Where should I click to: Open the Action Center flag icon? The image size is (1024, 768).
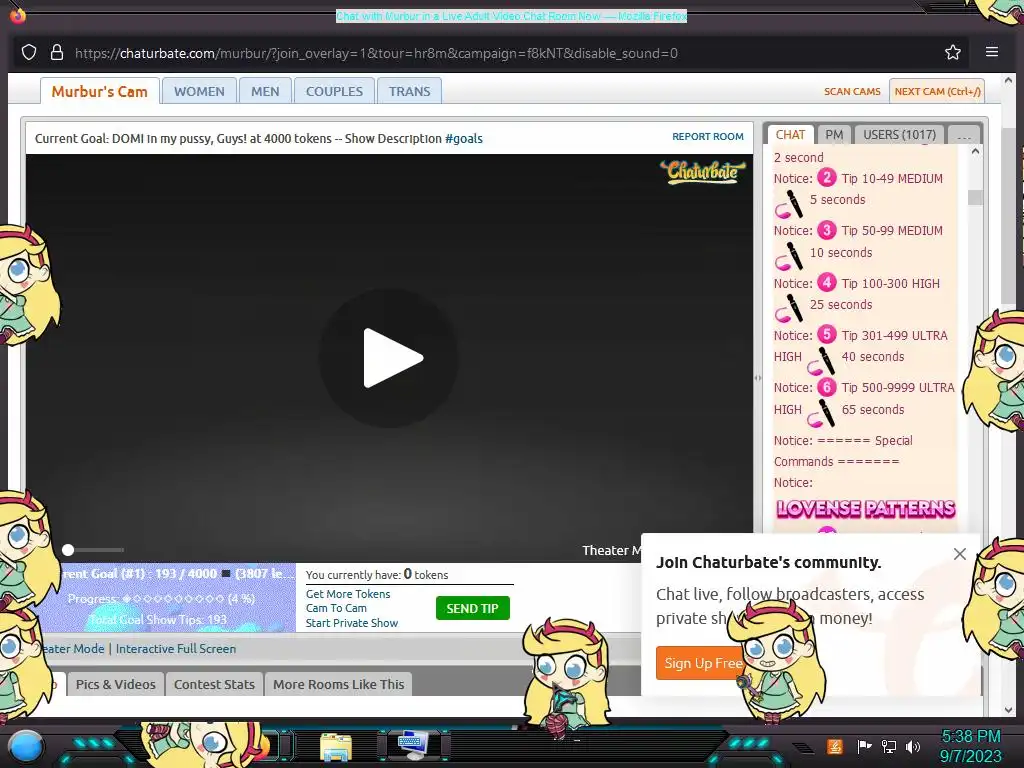tap(864, 746)
